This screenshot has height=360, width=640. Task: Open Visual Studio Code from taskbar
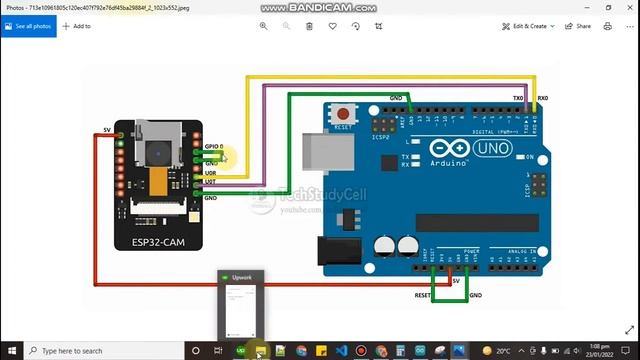tap(341, 351)
